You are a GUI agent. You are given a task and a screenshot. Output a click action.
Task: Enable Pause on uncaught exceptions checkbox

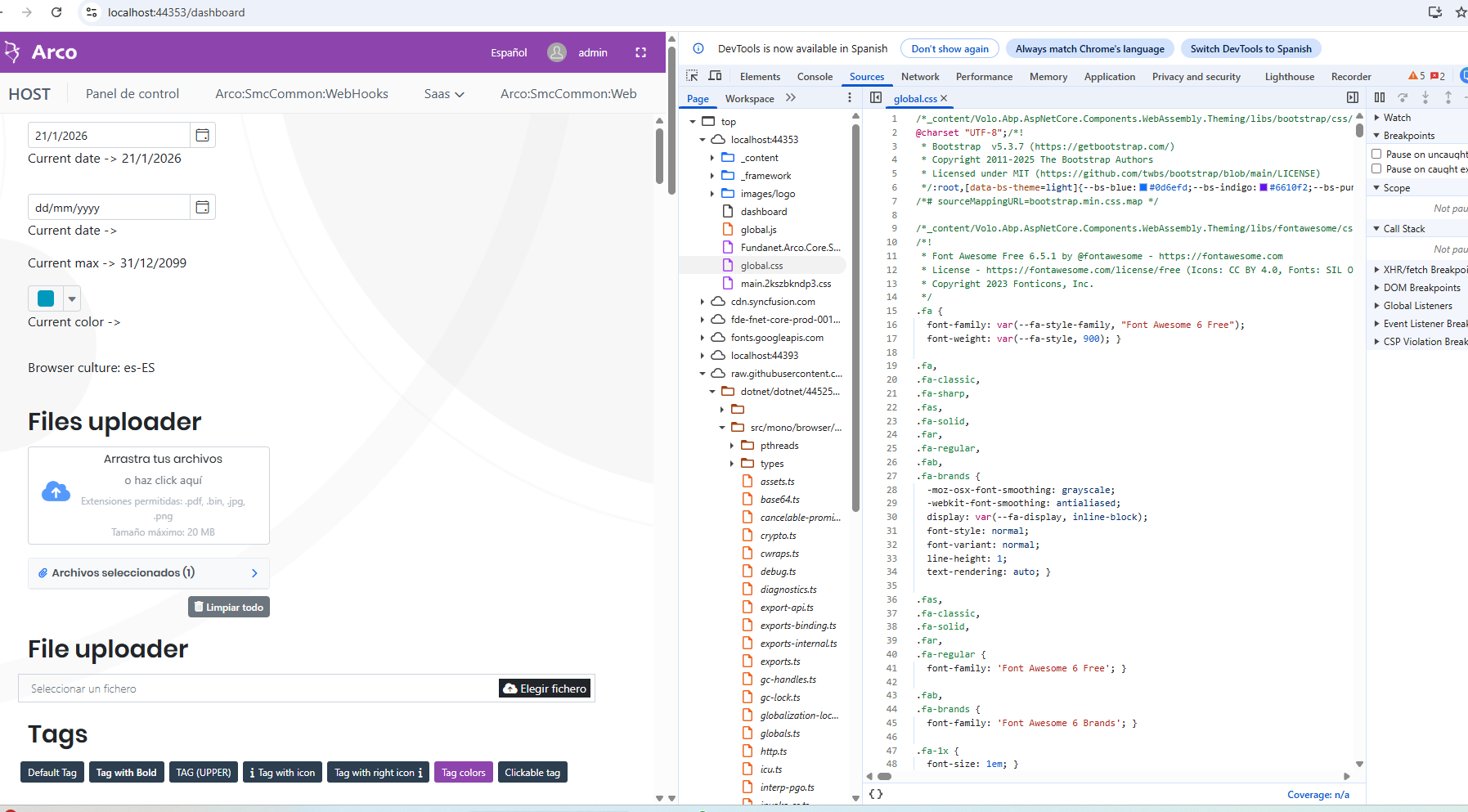pos(1376,154)
